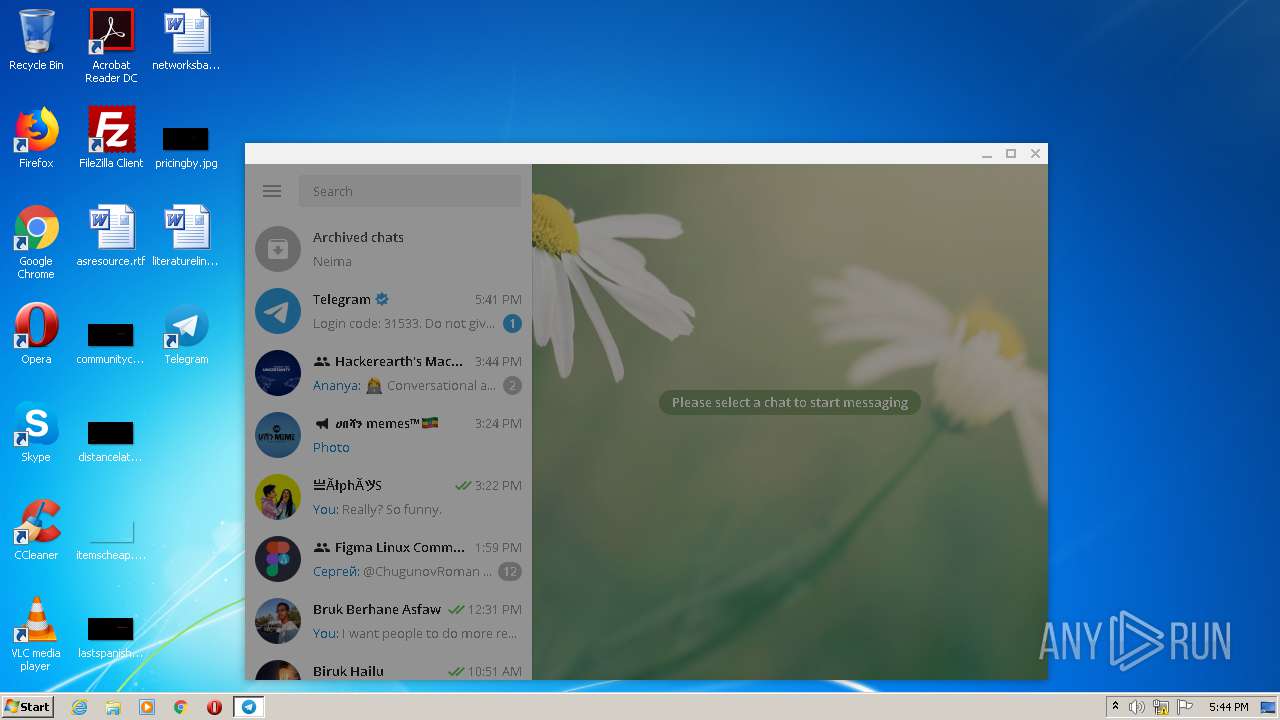1280x720 pixels.
Task: Select the itemscheap desktop file
Action: [111, 539]
